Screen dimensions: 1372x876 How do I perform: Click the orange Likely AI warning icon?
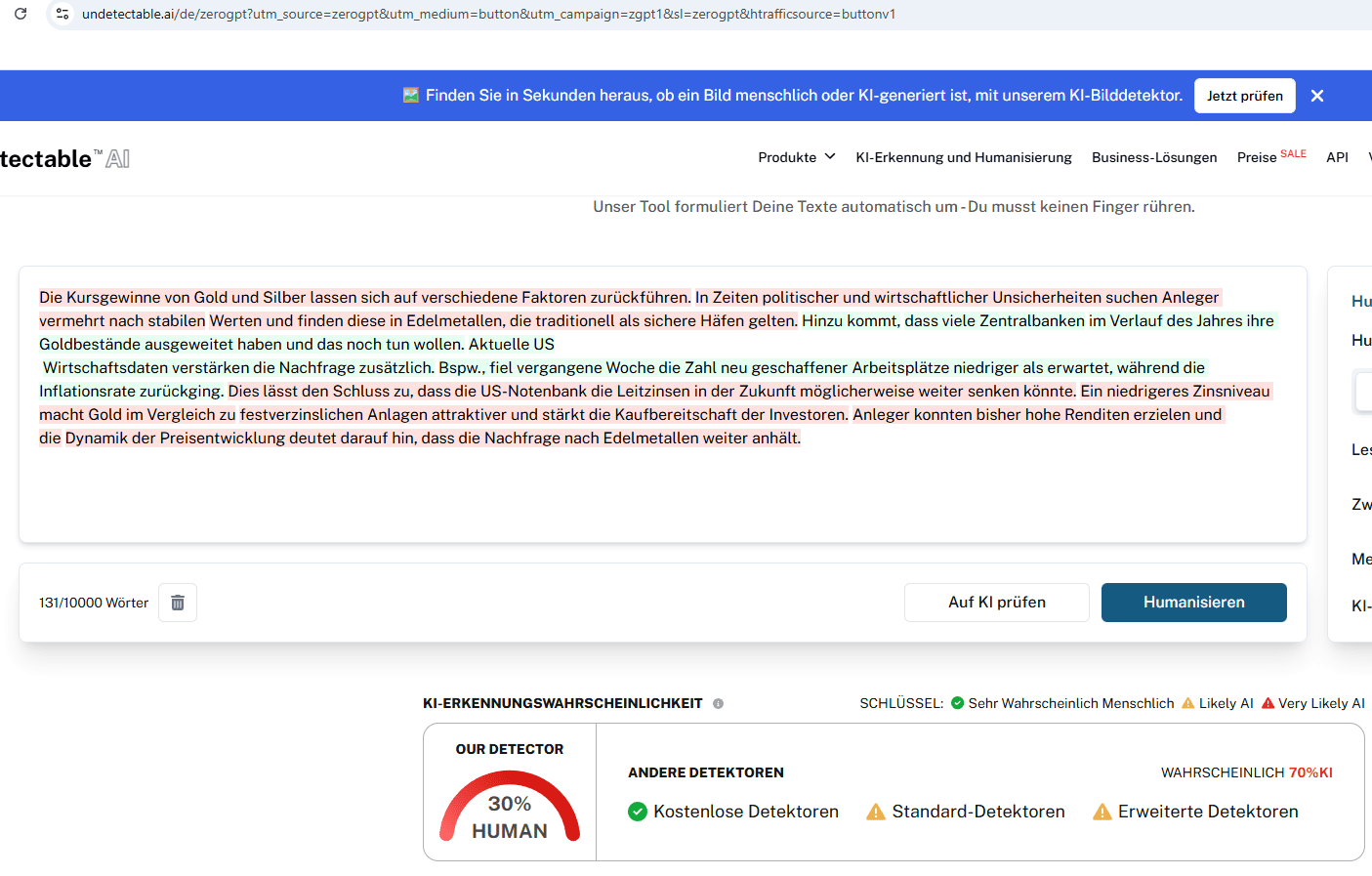point(1187,703)
